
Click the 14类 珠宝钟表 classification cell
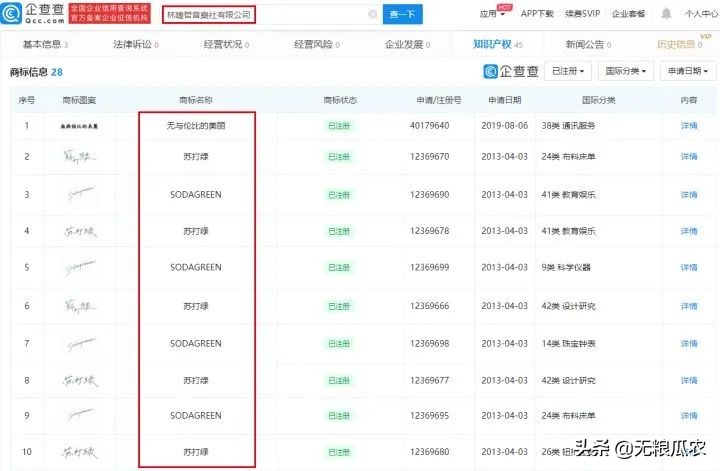coord(568,343)
